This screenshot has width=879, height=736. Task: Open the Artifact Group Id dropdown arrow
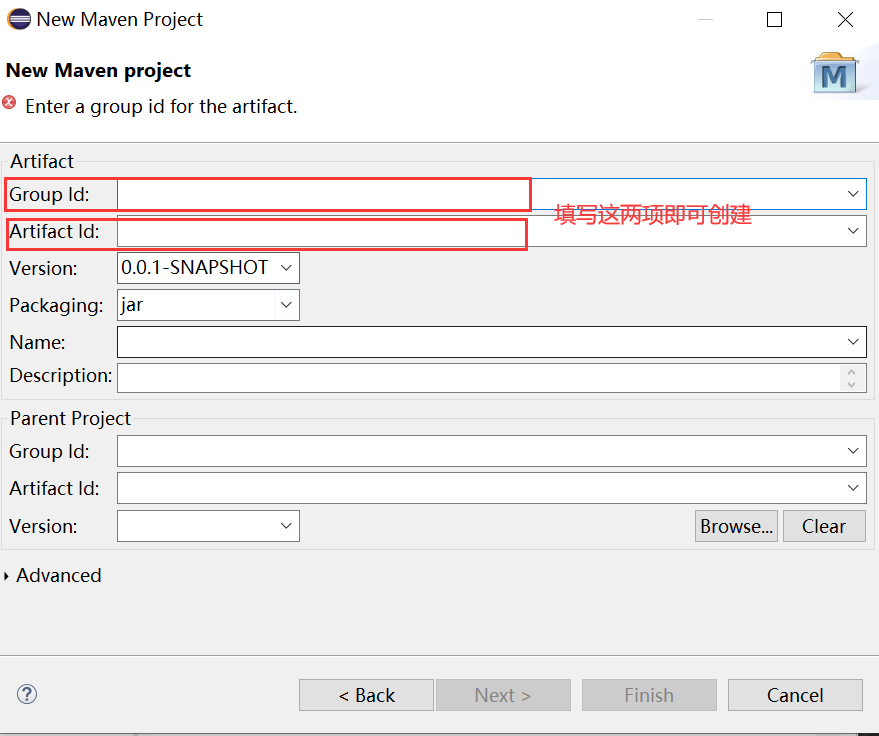853,194
